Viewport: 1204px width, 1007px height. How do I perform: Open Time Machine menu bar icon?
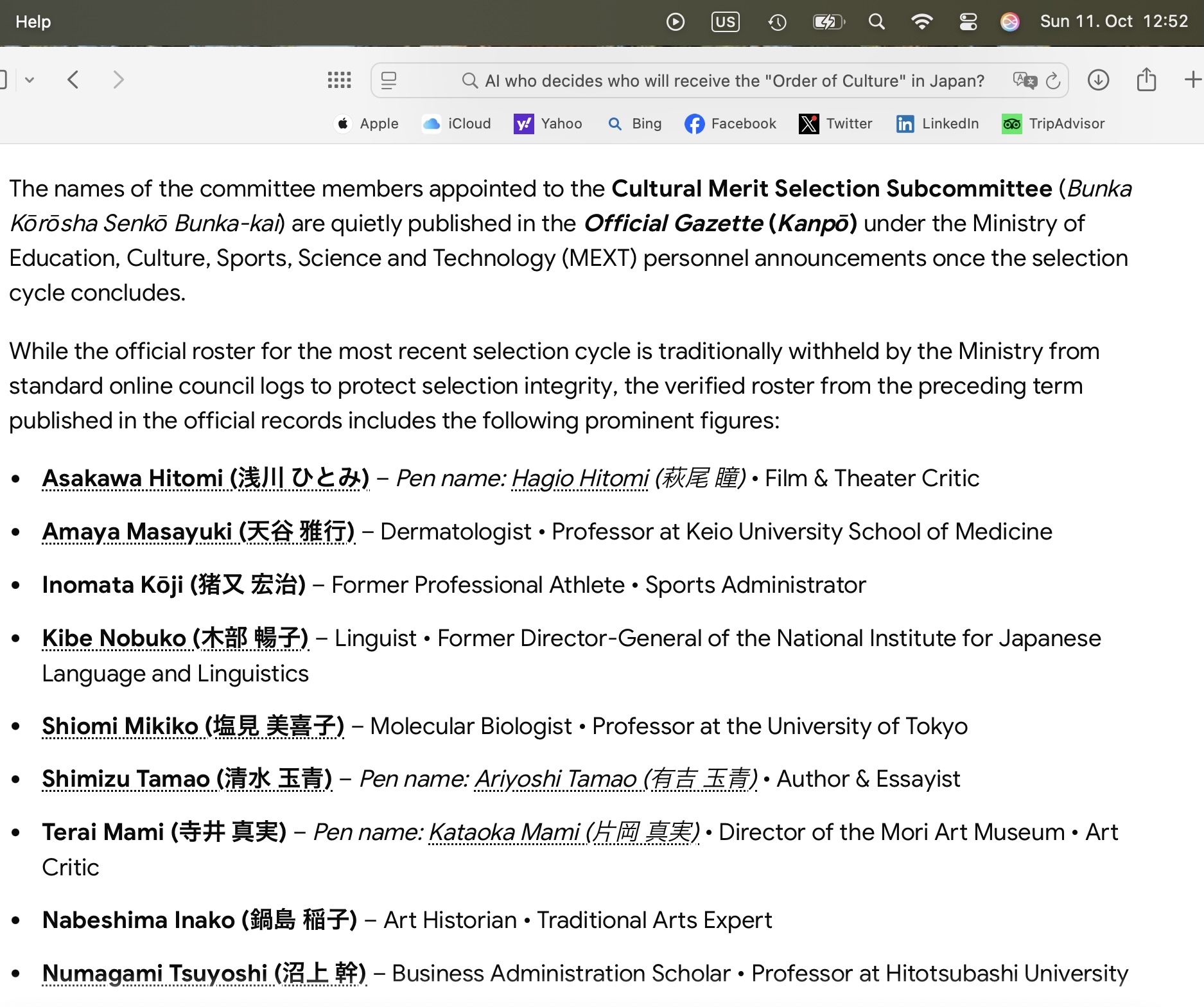pos(777,22)
